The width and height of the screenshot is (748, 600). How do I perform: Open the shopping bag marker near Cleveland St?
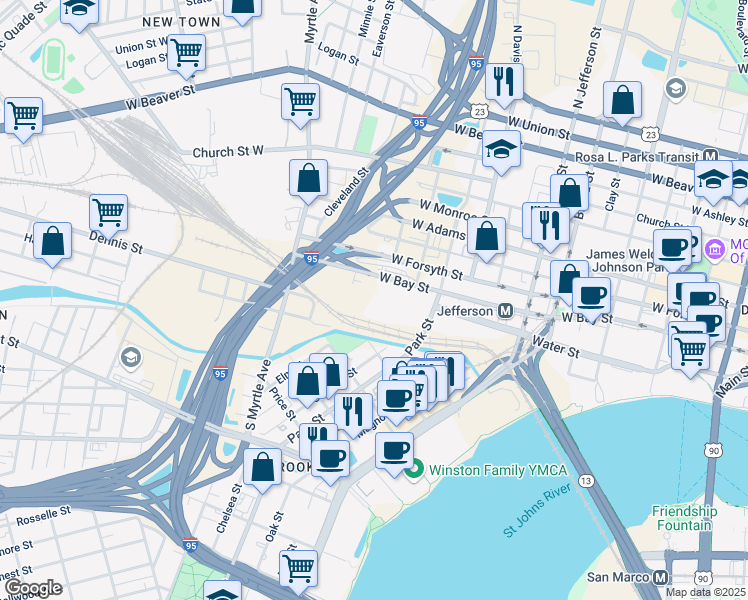[308, 179]
